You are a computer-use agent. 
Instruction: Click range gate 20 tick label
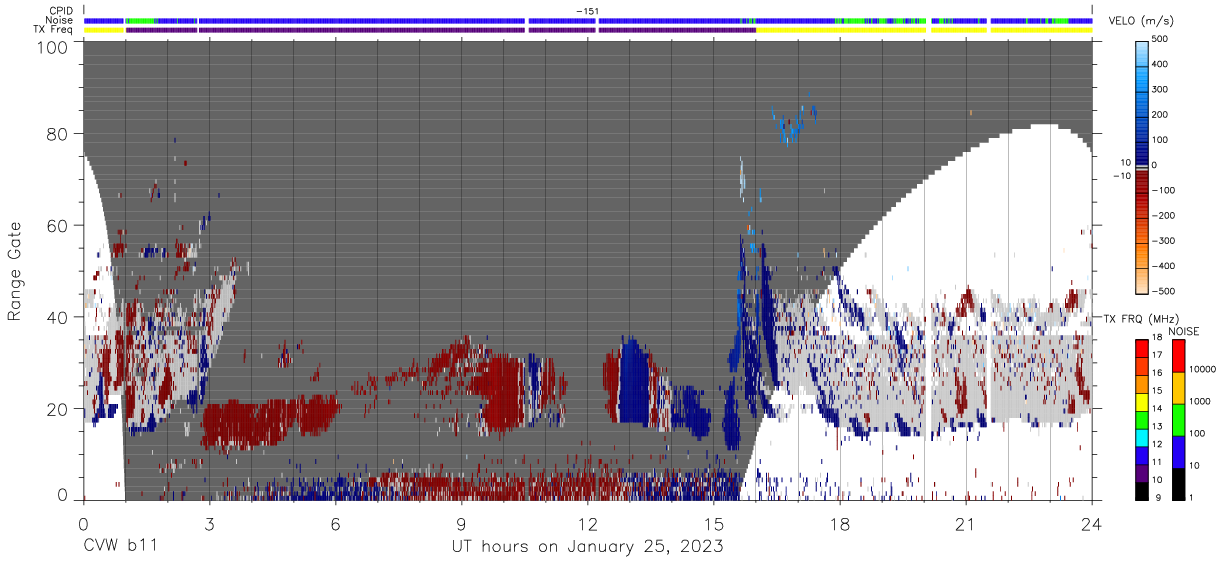coord(59,409)
